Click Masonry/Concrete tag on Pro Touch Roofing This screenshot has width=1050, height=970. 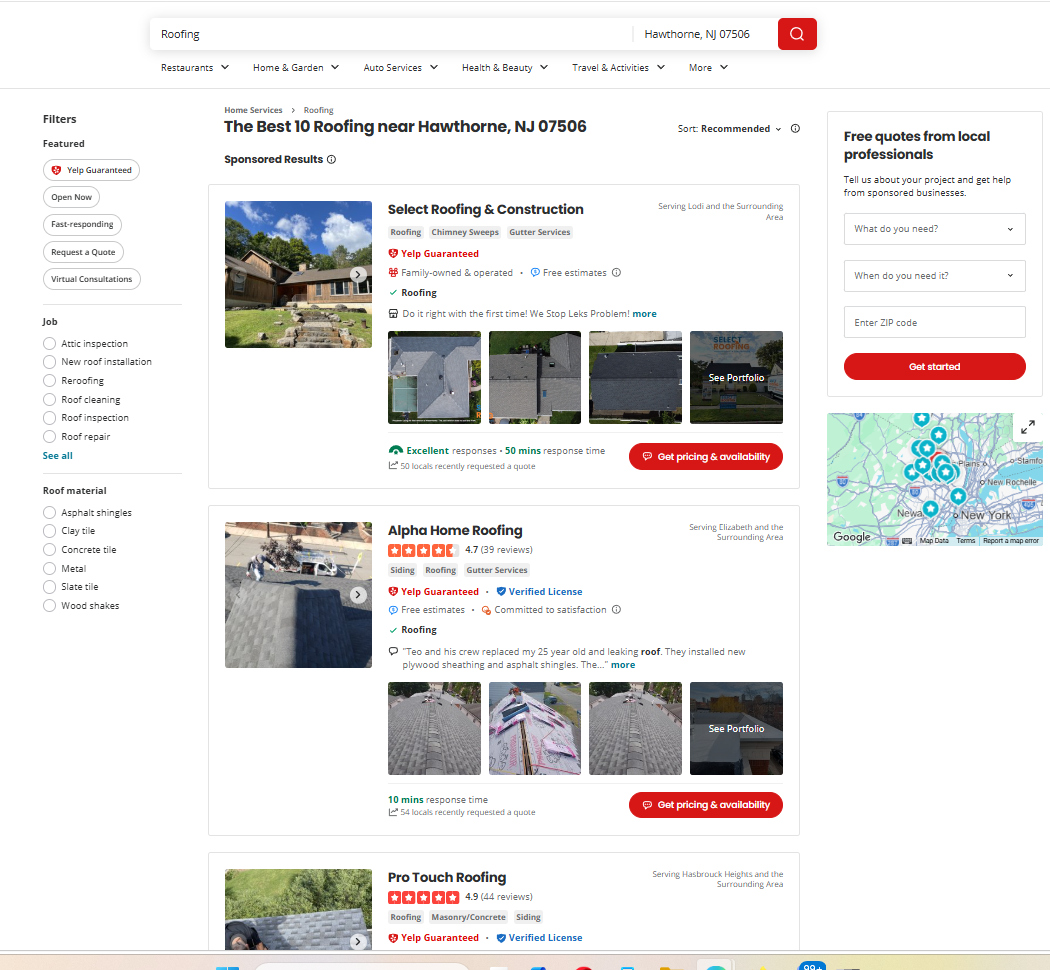coord(468,917)
